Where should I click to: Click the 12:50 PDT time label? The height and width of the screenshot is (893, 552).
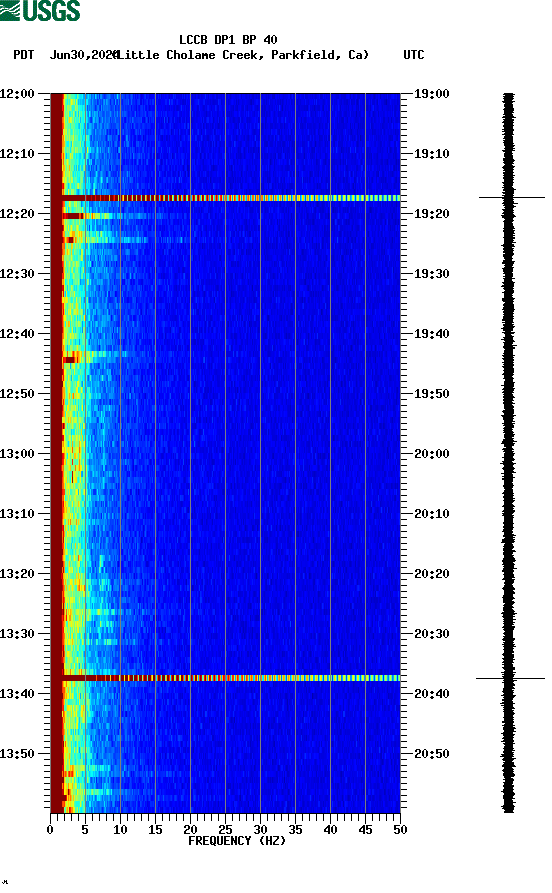tap(17, 394)
